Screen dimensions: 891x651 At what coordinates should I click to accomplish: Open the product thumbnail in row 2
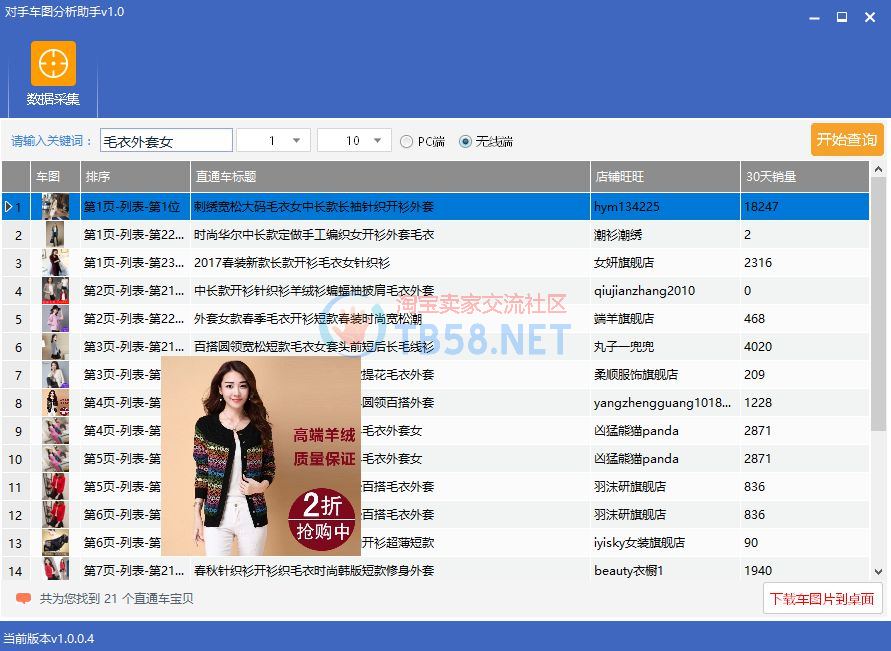pos(55,235)
